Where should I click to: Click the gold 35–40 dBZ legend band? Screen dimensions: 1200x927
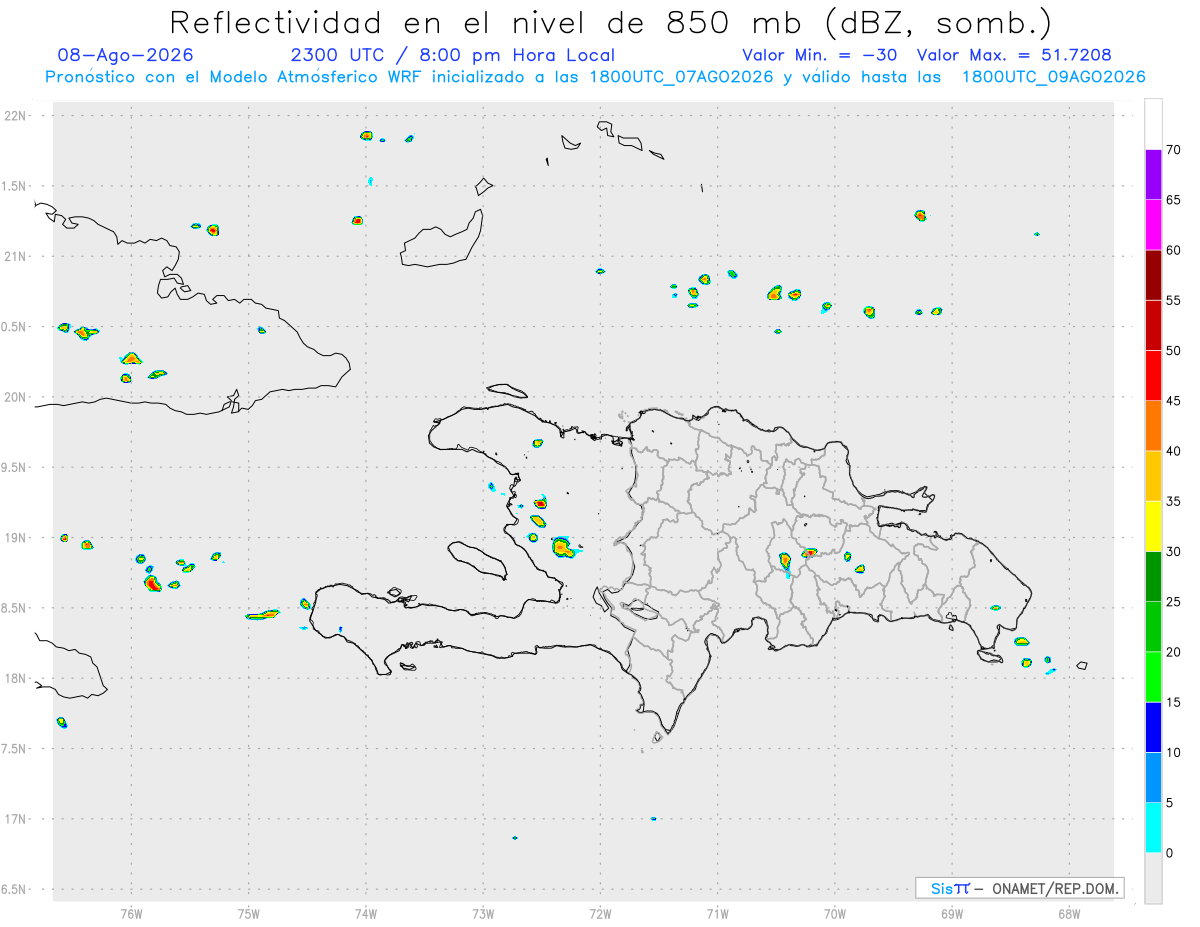tap(1153, 476)
